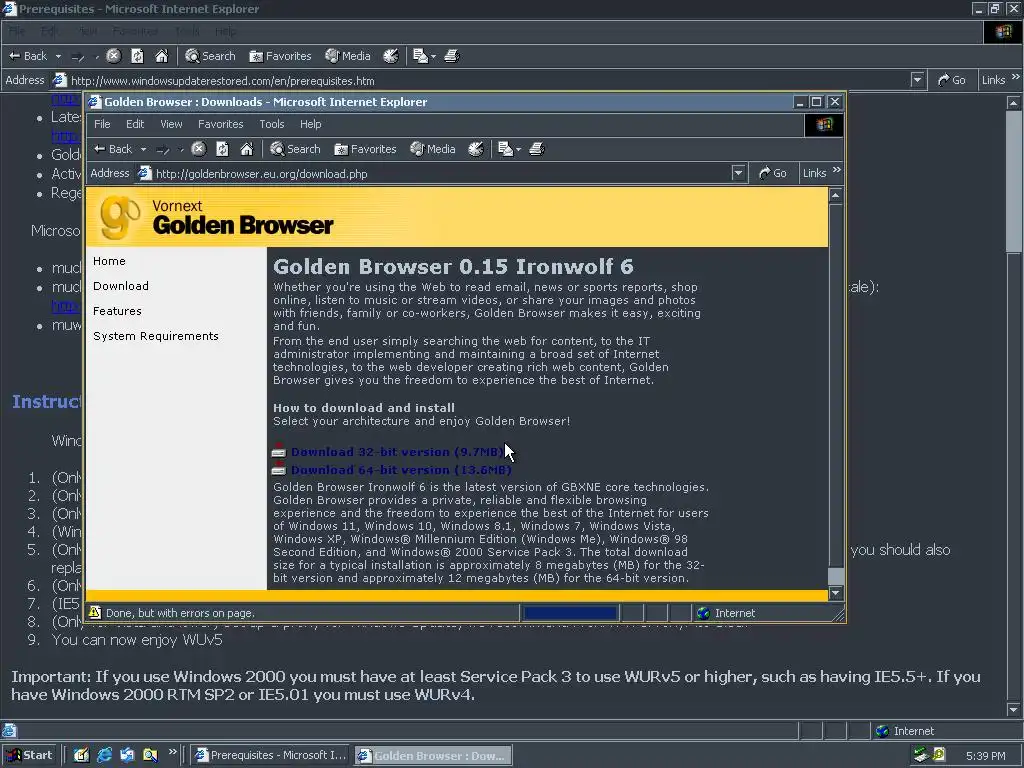Image resolution: width=1024 pixels, height=768 pixels.
Task: Click Print icon in Prerequisites window toolbar
Action: point(452,56)
